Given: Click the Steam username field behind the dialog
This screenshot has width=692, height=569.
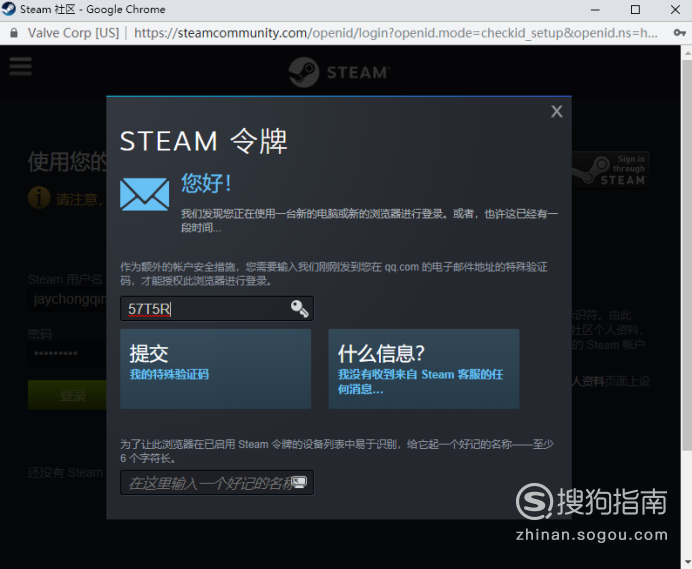Looking at the screenshot, I should pos(67,299).
